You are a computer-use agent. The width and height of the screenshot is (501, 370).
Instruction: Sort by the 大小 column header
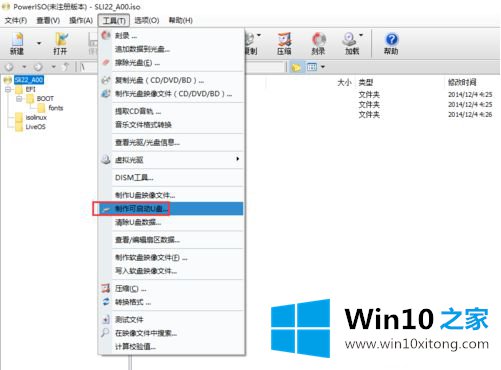click(344, 82)
